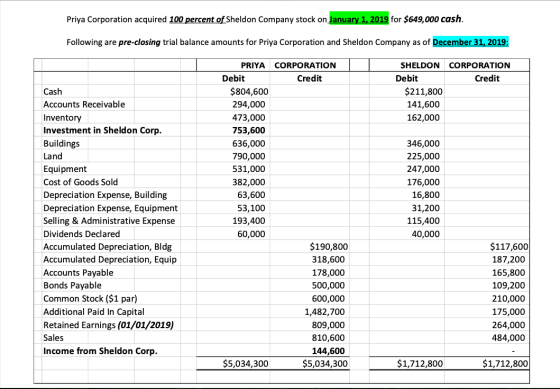Select the 'Bonds Payable' label
This screenshot has height=389, width=560.
pyautogui.click(x=72, y=286)
